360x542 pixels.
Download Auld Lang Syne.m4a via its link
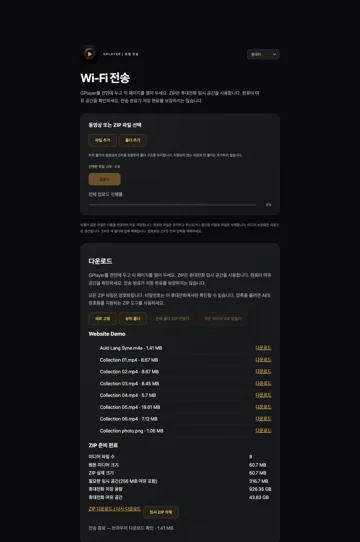(x=263, y=348)
